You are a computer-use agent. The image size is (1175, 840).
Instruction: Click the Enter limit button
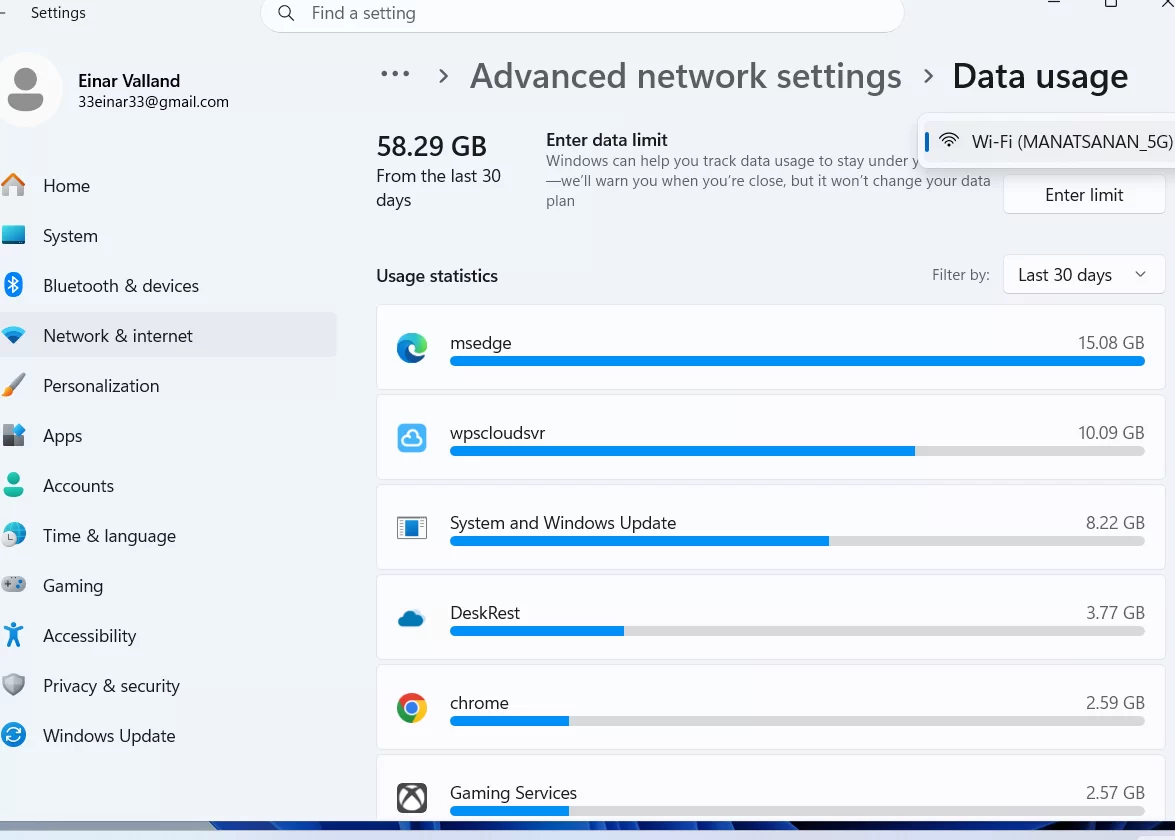[1084, 195]
